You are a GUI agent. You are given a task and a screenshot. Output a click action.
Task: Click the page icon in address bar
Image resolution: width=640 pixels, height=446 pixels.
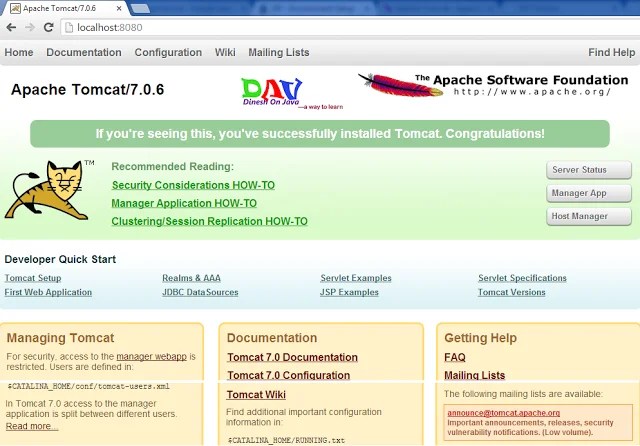pos(69,27)
